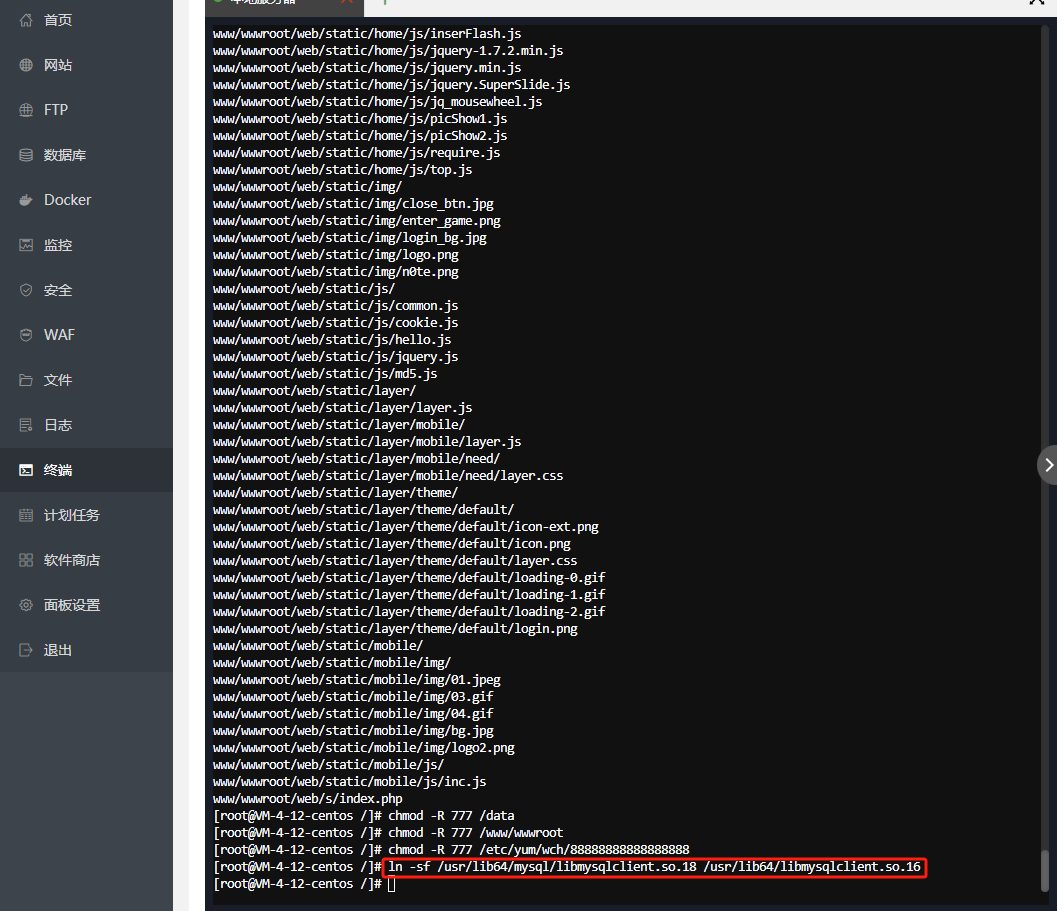Image resolution: width=1057 pixels, height=911 pixels.
Task: Open 计划任务 scheduled tasks
Action: click(x=71, y=515)
